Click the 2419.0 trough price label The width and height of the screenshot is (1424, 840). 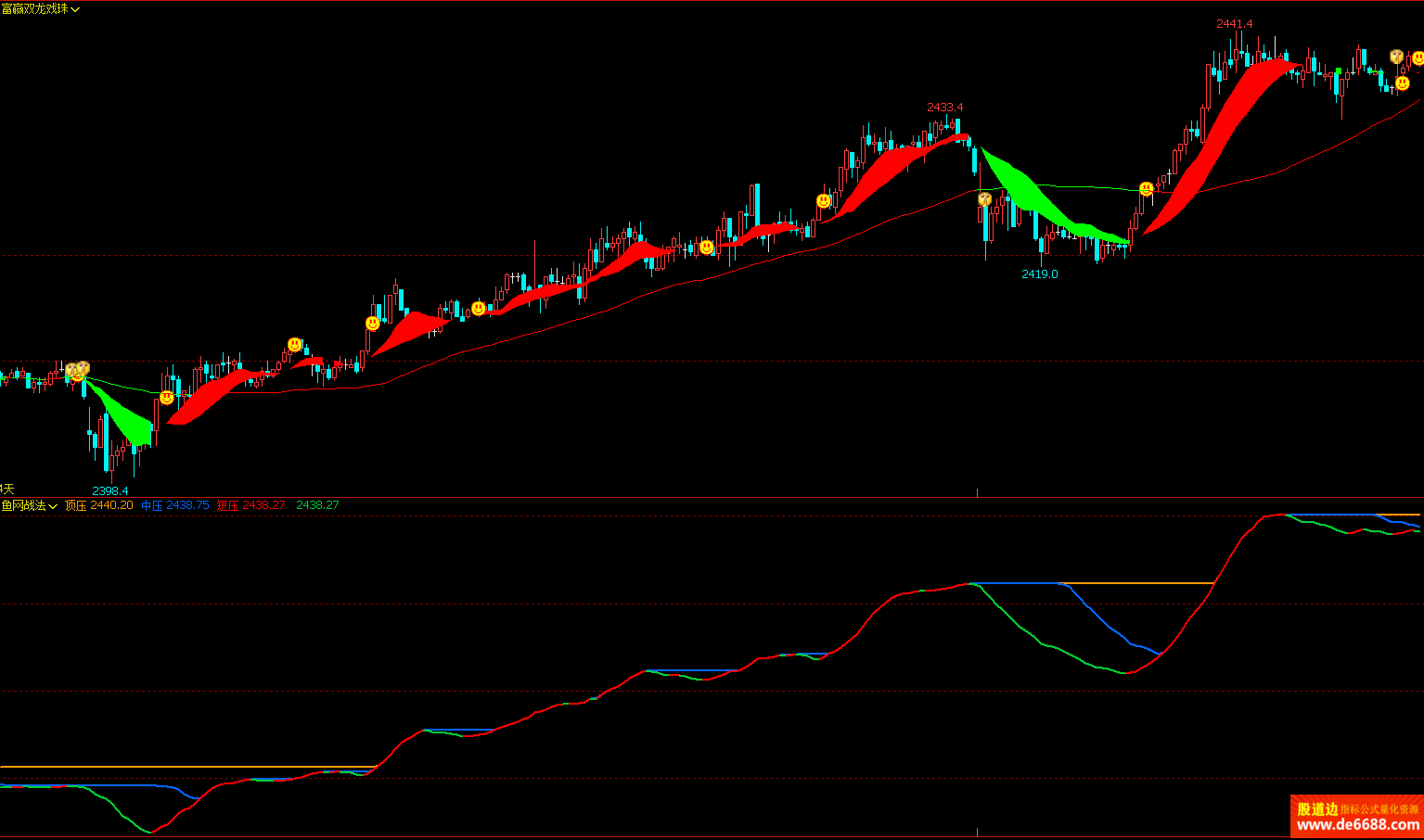[x=1039, y=274]
